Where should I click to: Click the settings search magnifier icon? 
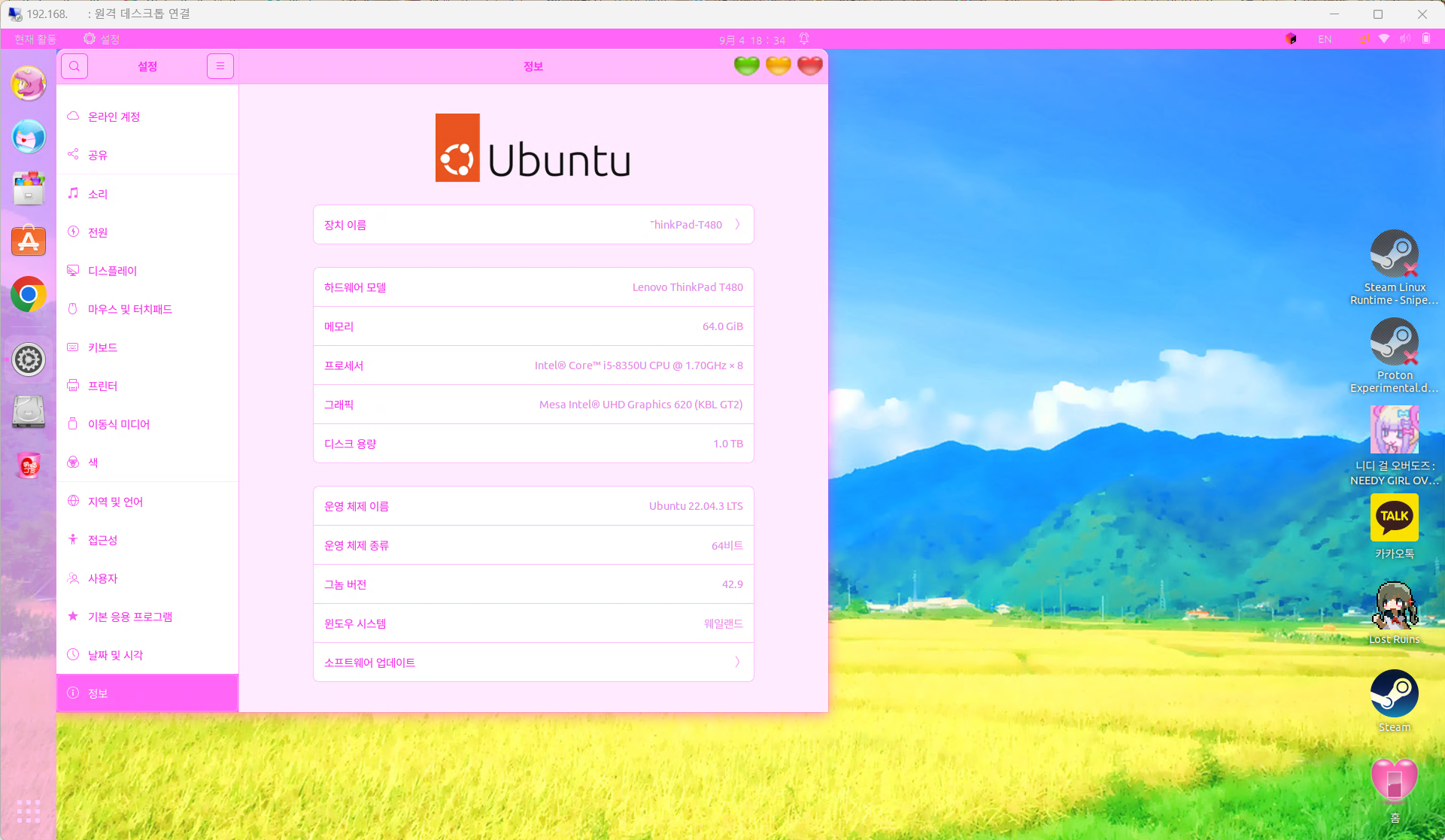click(74, 66)
